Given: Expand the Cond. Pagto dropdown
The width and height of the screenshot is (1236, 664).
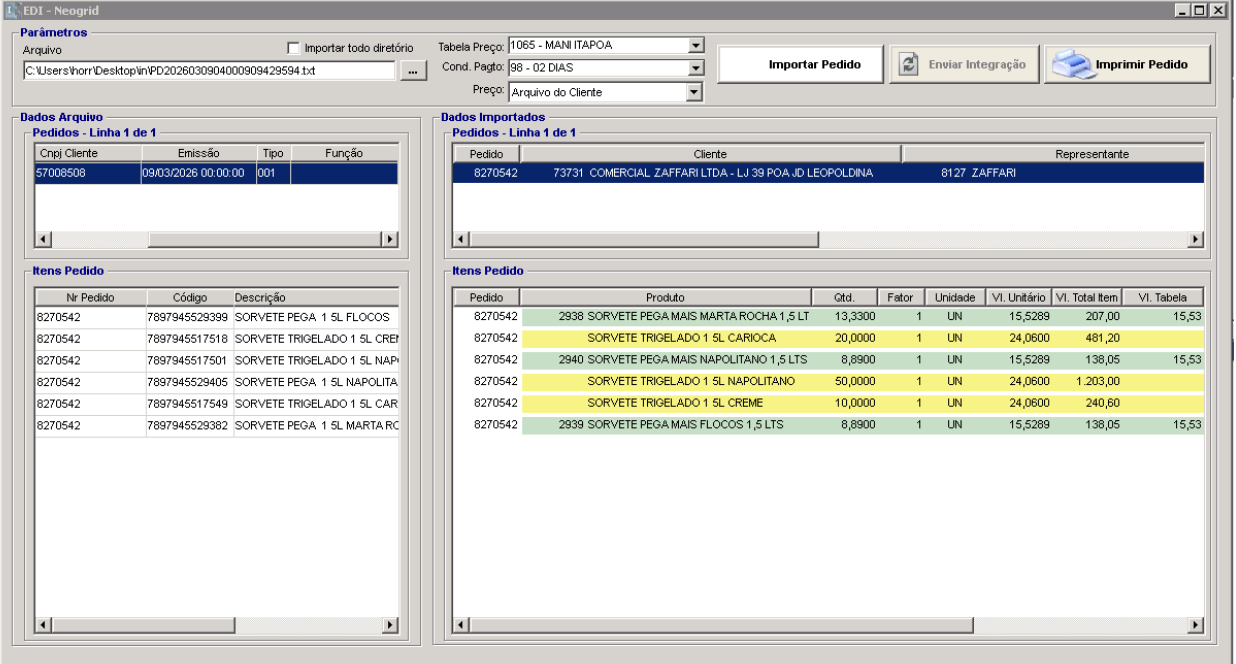Looking at the screenshot, I should [696, 69].
